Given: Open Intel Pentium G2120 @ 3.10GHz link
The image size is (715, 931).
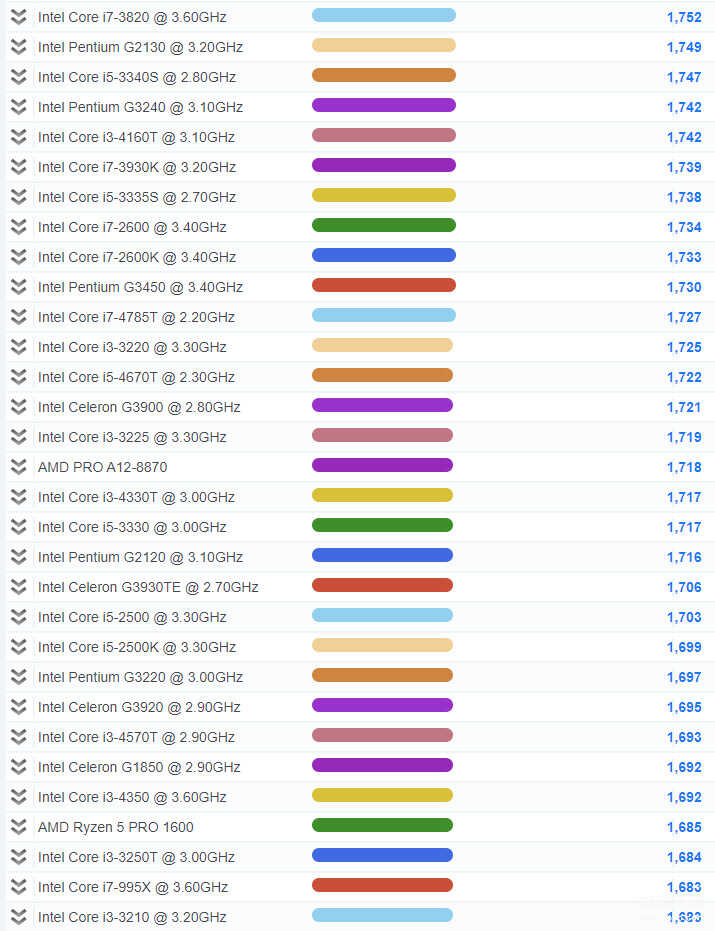Looking at the screenshot, I should [x=140, y=557].
